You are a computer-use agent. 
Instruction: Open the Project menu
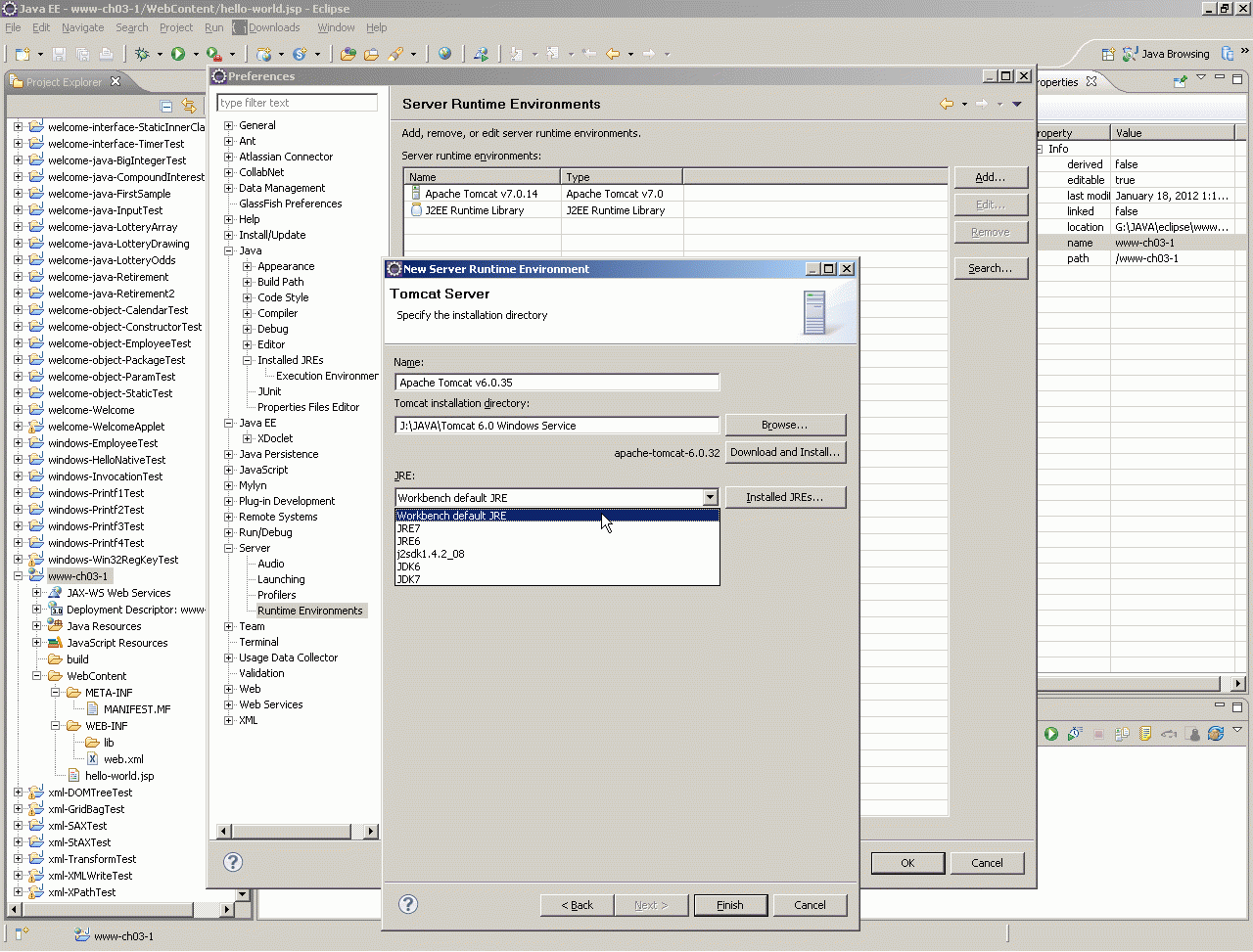[176, 27]
